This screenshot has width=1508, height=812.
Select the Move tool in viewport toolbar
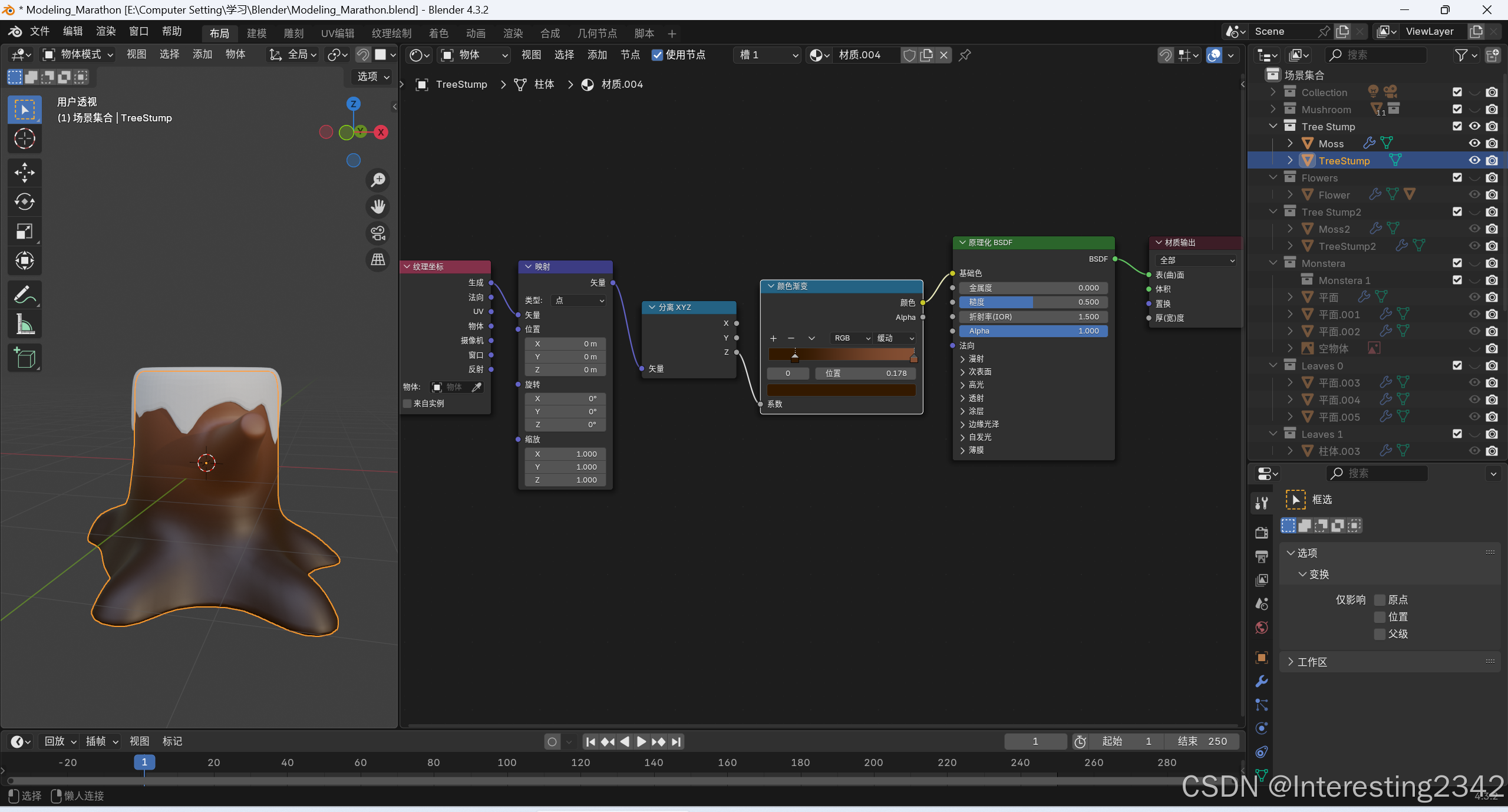click(24, 173)
